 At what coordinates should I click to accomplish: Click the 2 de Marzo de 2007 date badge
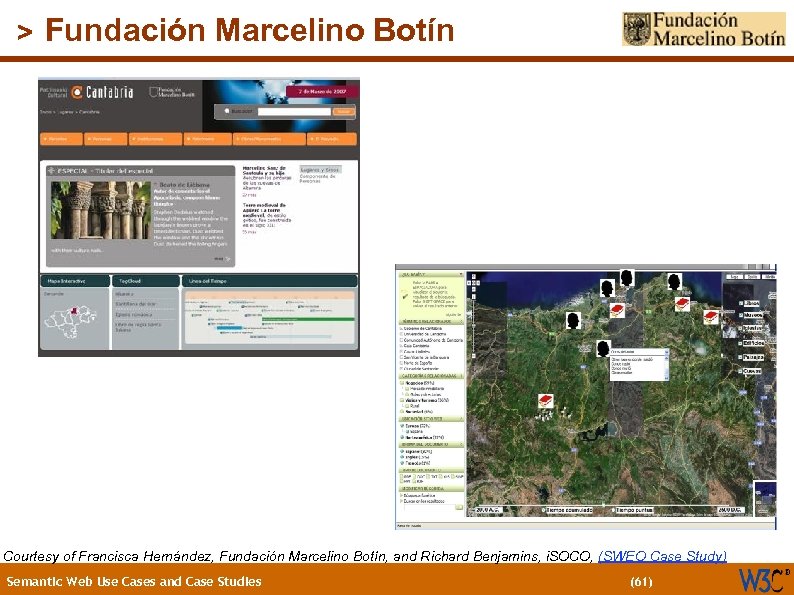click(322, 92)
